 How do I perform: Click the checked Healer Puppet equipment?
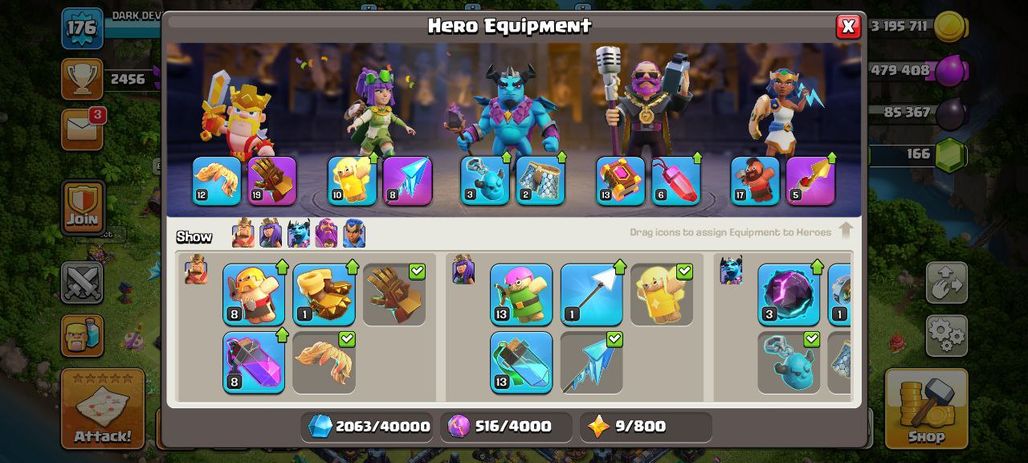click(x=662, y=294)
